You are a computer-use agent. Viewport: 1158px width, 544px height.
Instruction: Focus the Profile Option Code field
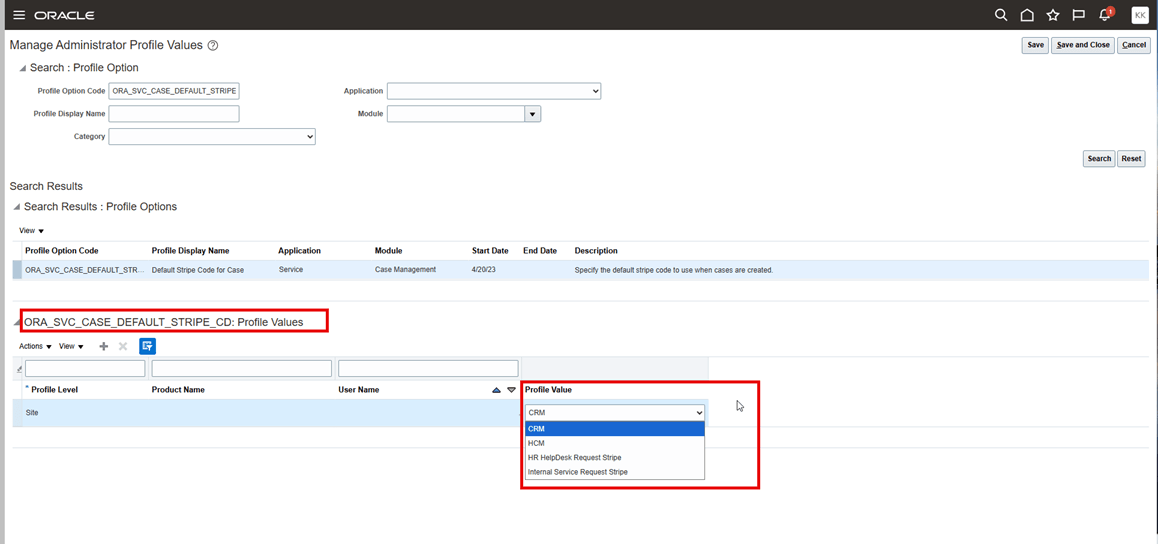point(174,91)
